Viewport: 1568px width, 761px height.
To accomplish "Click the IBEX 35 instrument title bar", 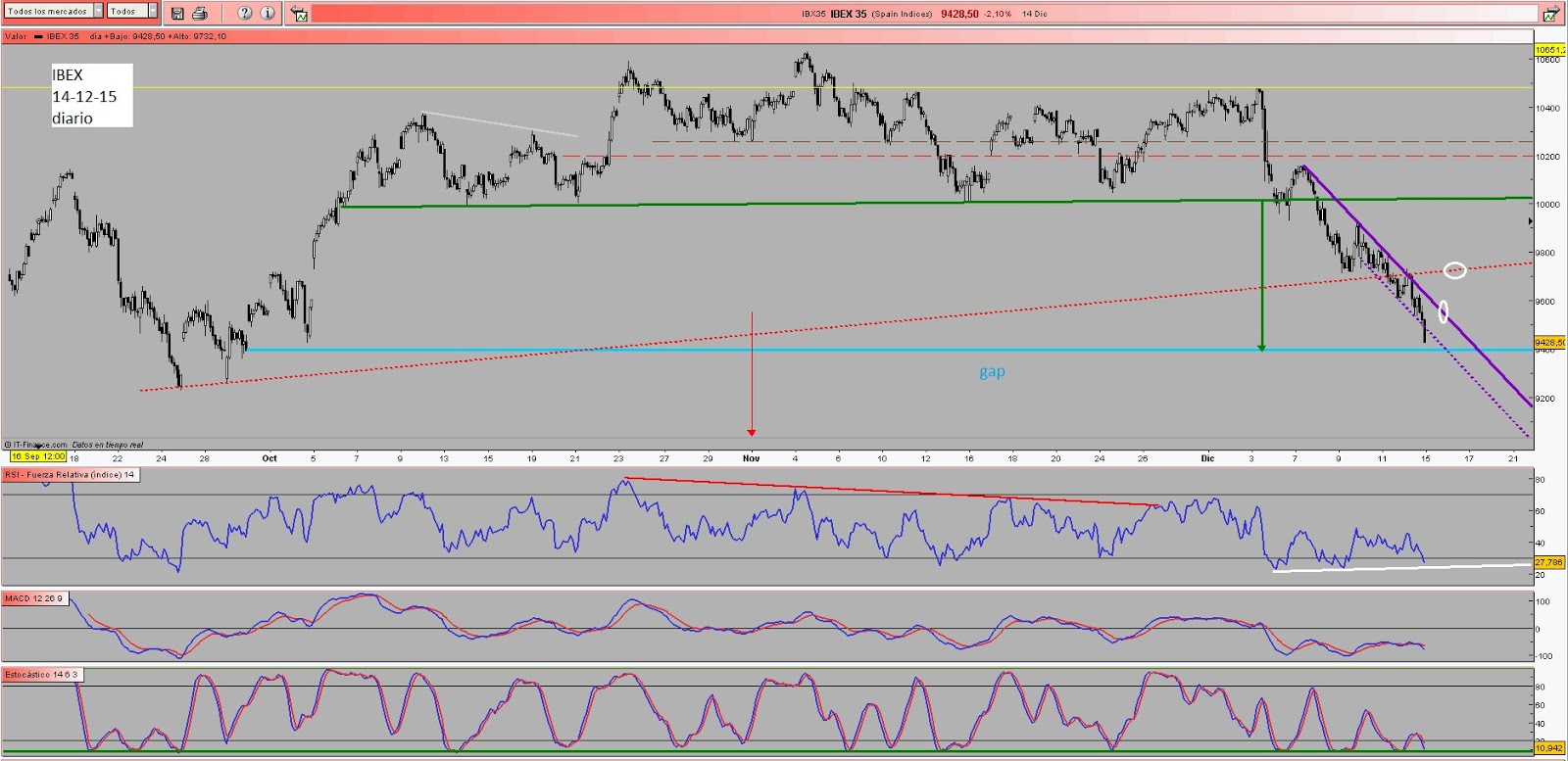I will (923, 14).
